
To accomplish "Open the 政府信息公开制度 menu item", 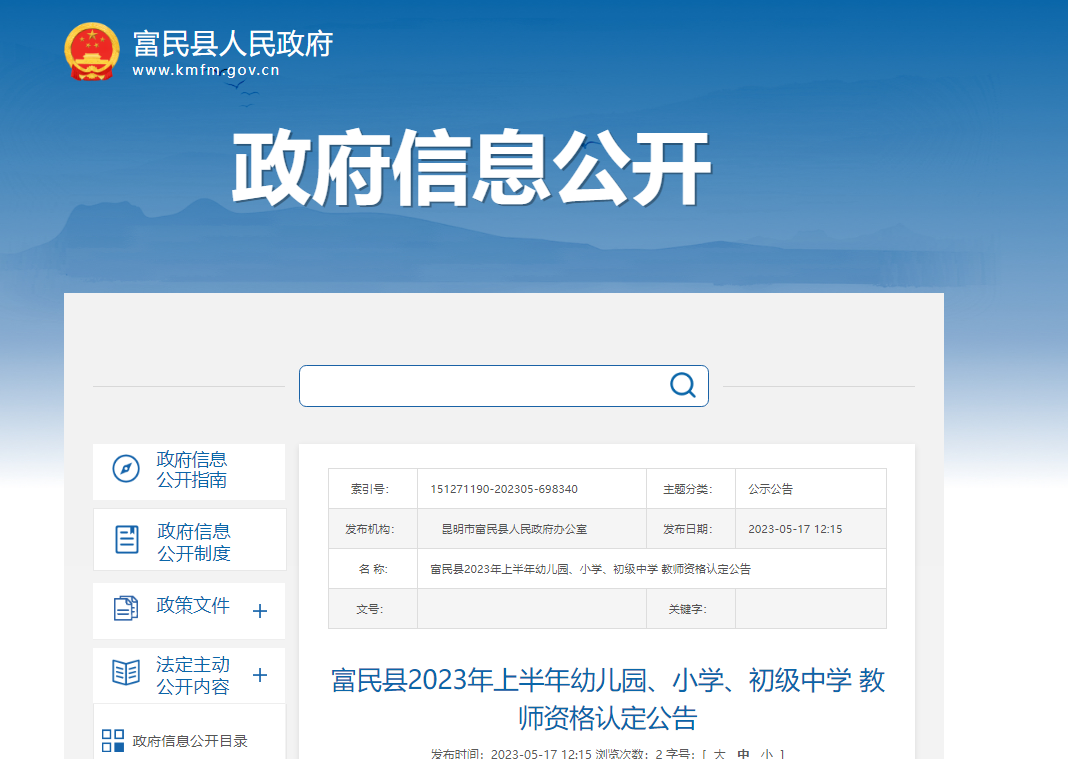I will click(x=194, y=542).
